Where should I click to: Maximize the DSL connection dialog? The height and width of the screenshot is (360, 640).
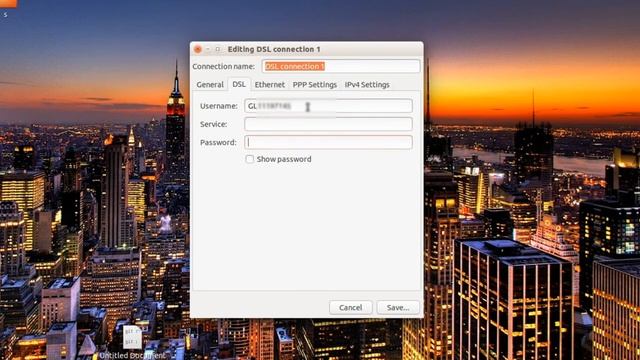pos(218,49)
